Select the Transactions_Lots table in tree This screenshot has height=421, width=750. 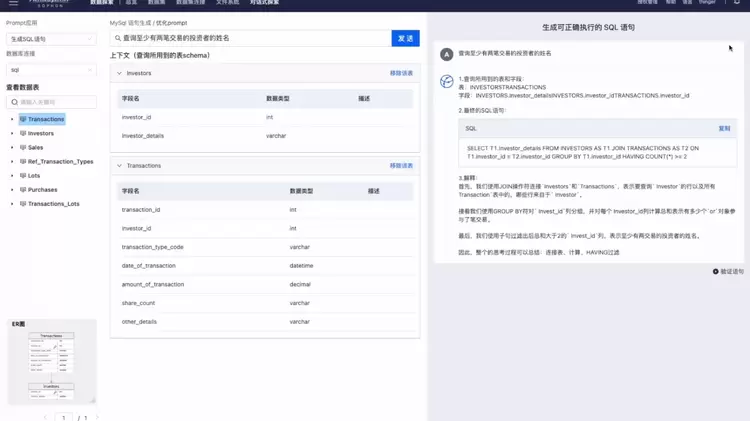(x=53, y=204)
